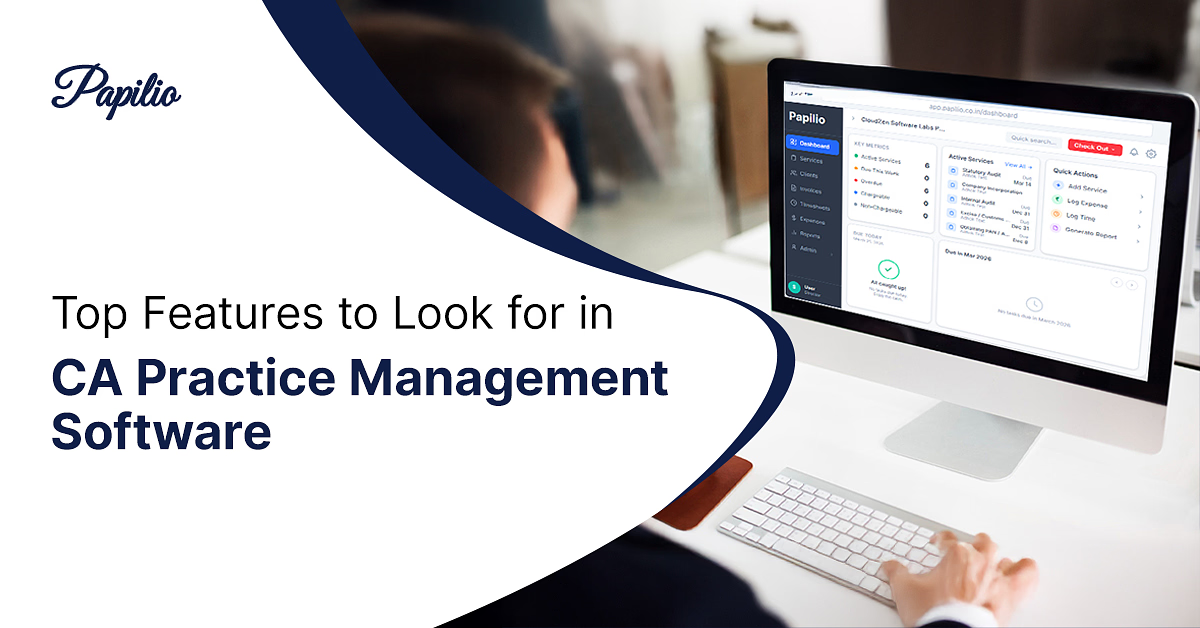Focus the Quick search field
The height and width of the screenshot is (628, 1200).
coord(1033,140)
